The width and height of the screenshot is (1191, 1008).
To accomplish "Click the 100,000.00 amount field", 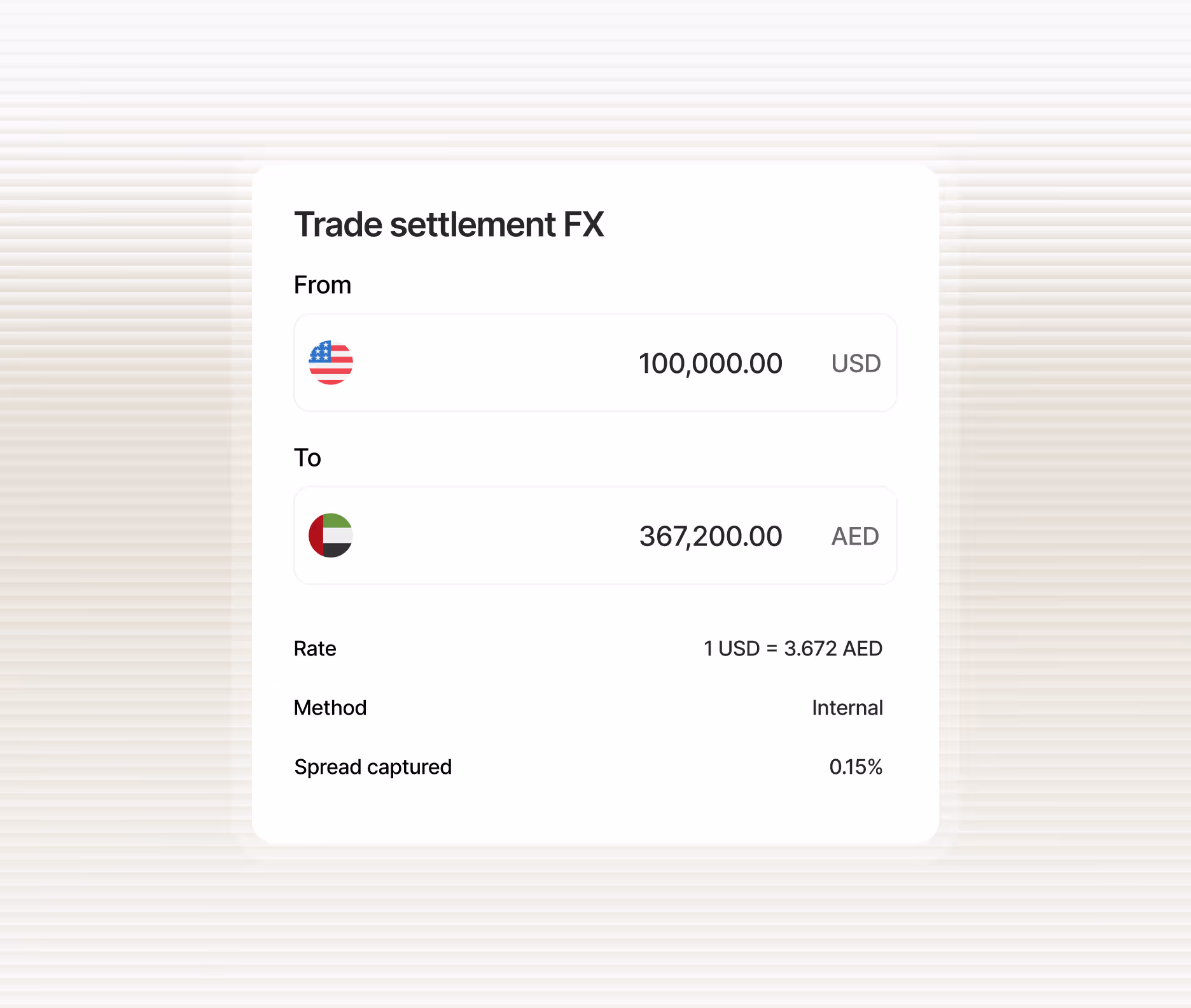I will (710, 363).
